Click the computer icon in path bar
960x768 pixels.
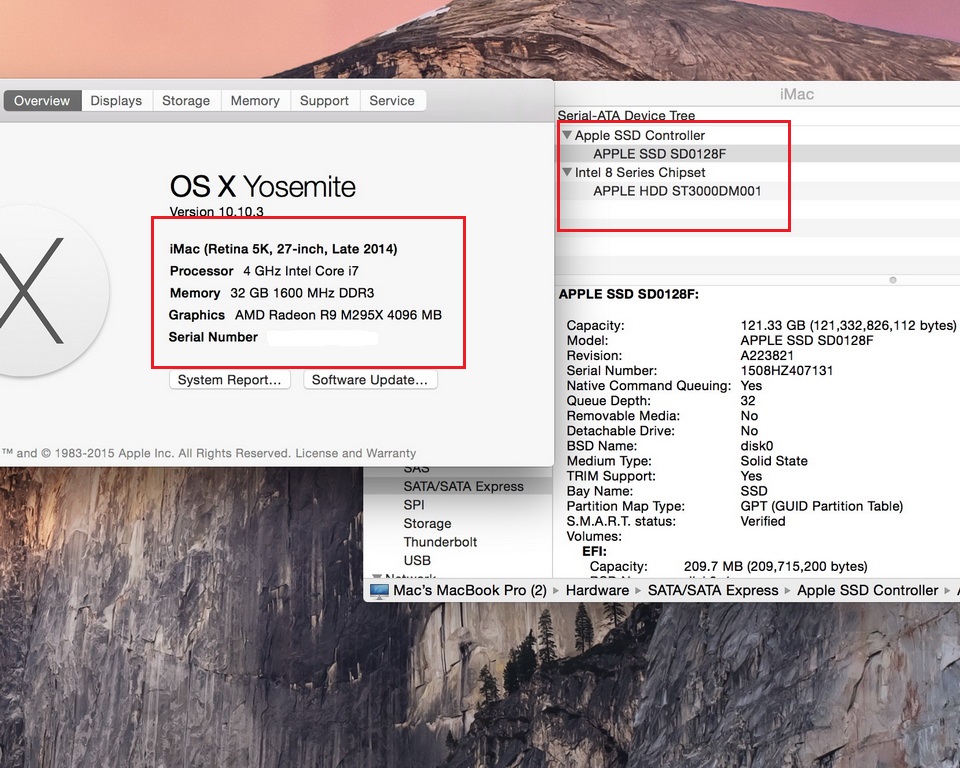[x=379, y=590]
